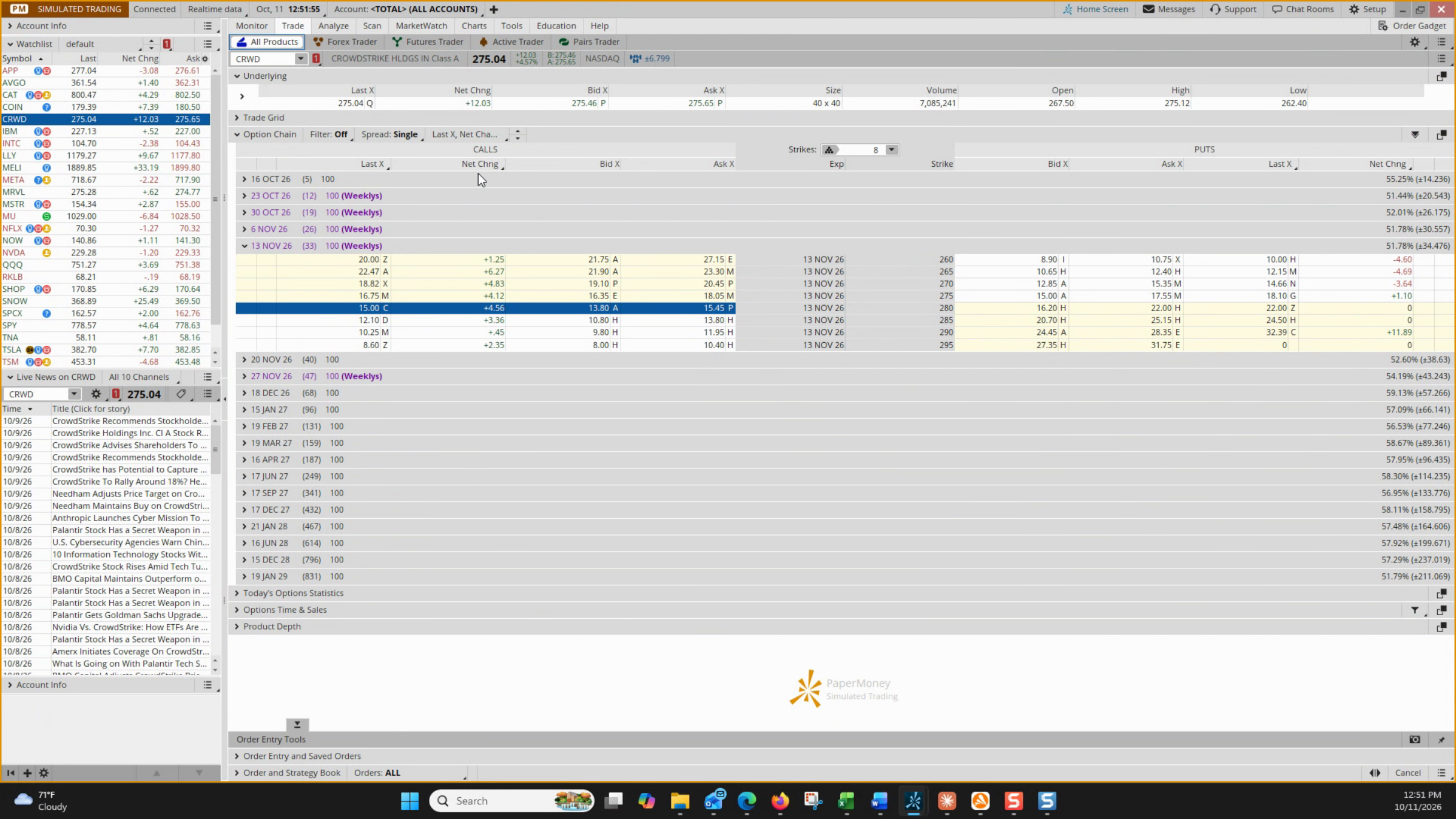1456x819 pixels.
Task: Open the sidebar settings gear at bottom
Action: [x=44, y=773]
